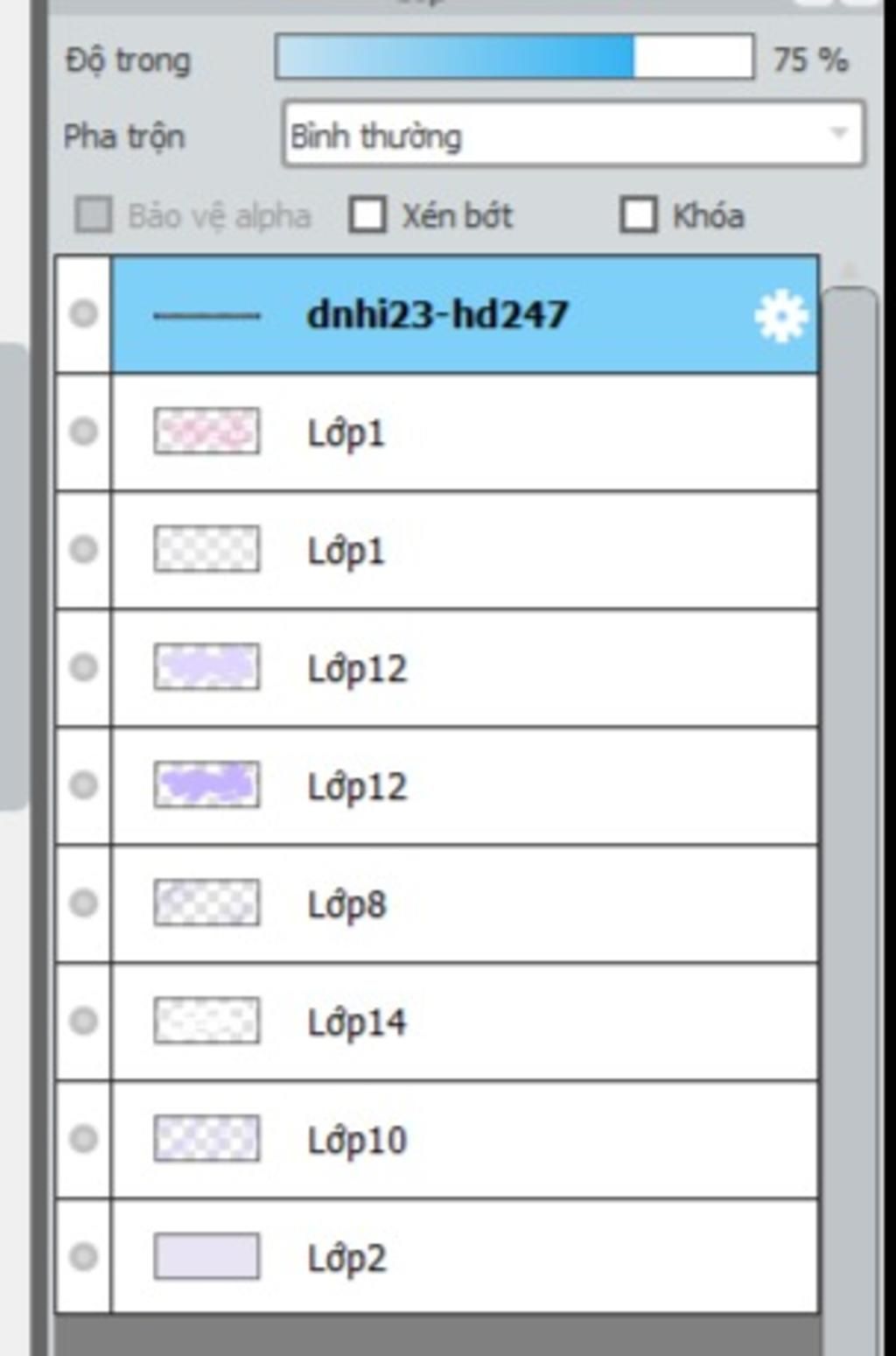Image resolution: width=896 pixels, height=1356 pixels.
Task: Click the Lớp8 layer thumbnail
Action: click(206, 903)
